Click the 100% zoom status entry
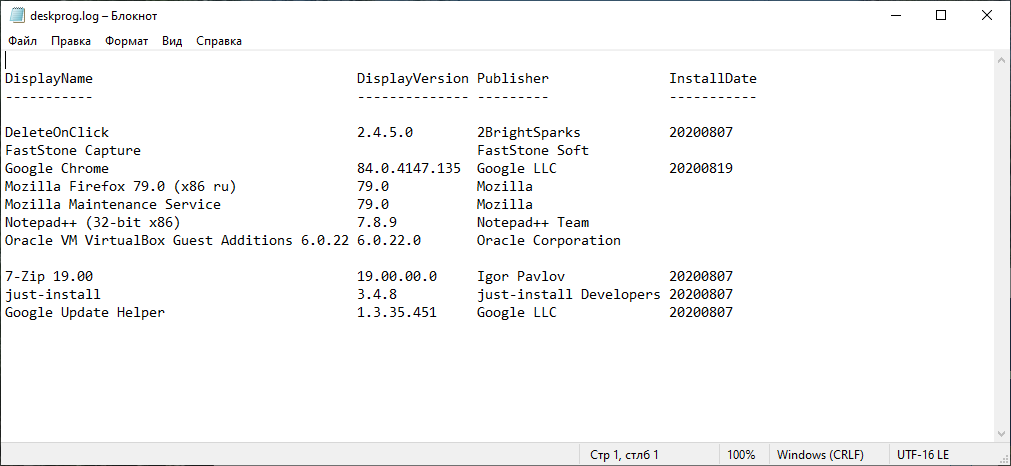1011x466 pixels. pos(741,454)
